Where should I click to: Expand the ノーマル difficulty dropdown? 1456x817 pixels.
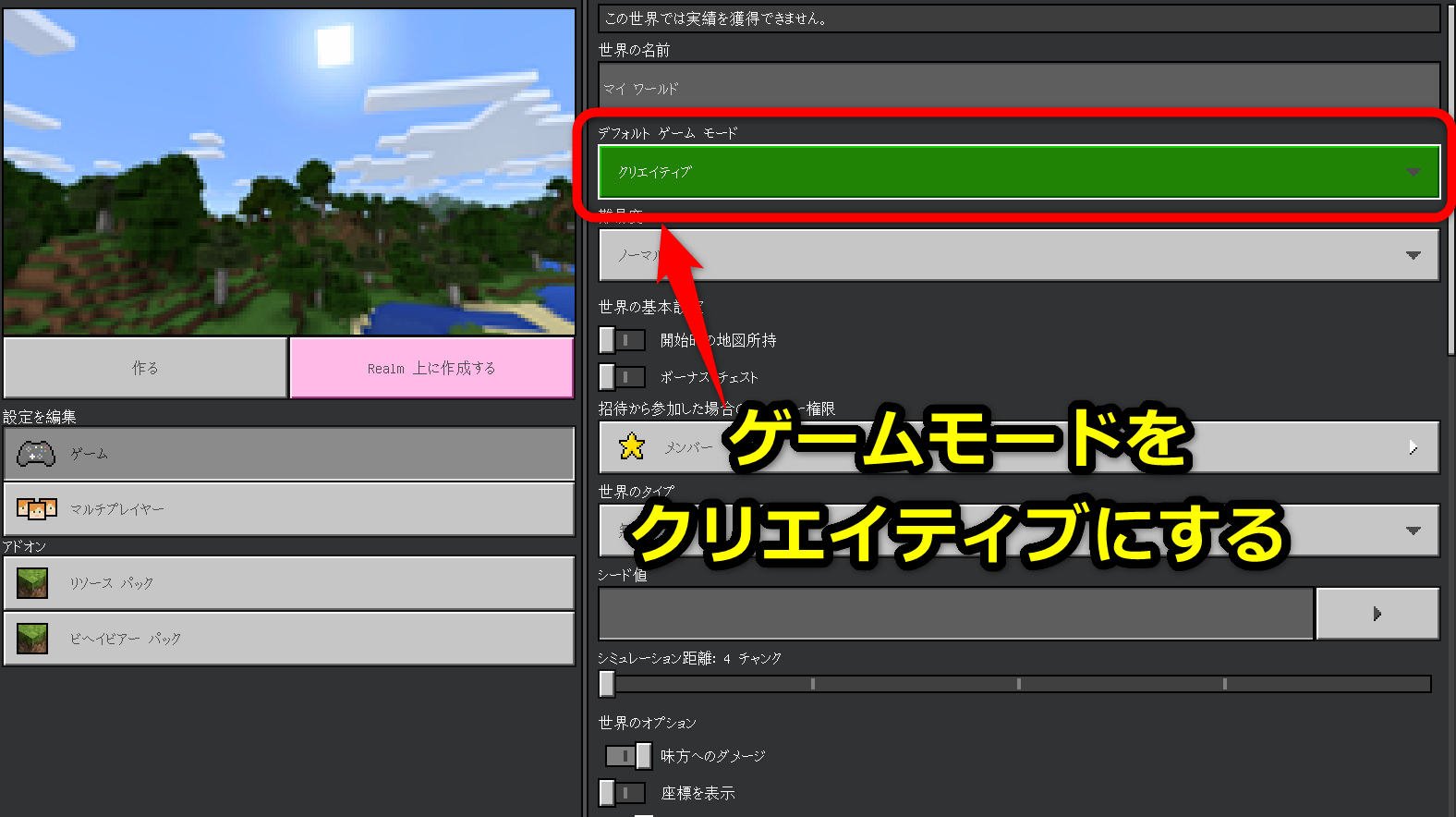tap(1018, 255)
